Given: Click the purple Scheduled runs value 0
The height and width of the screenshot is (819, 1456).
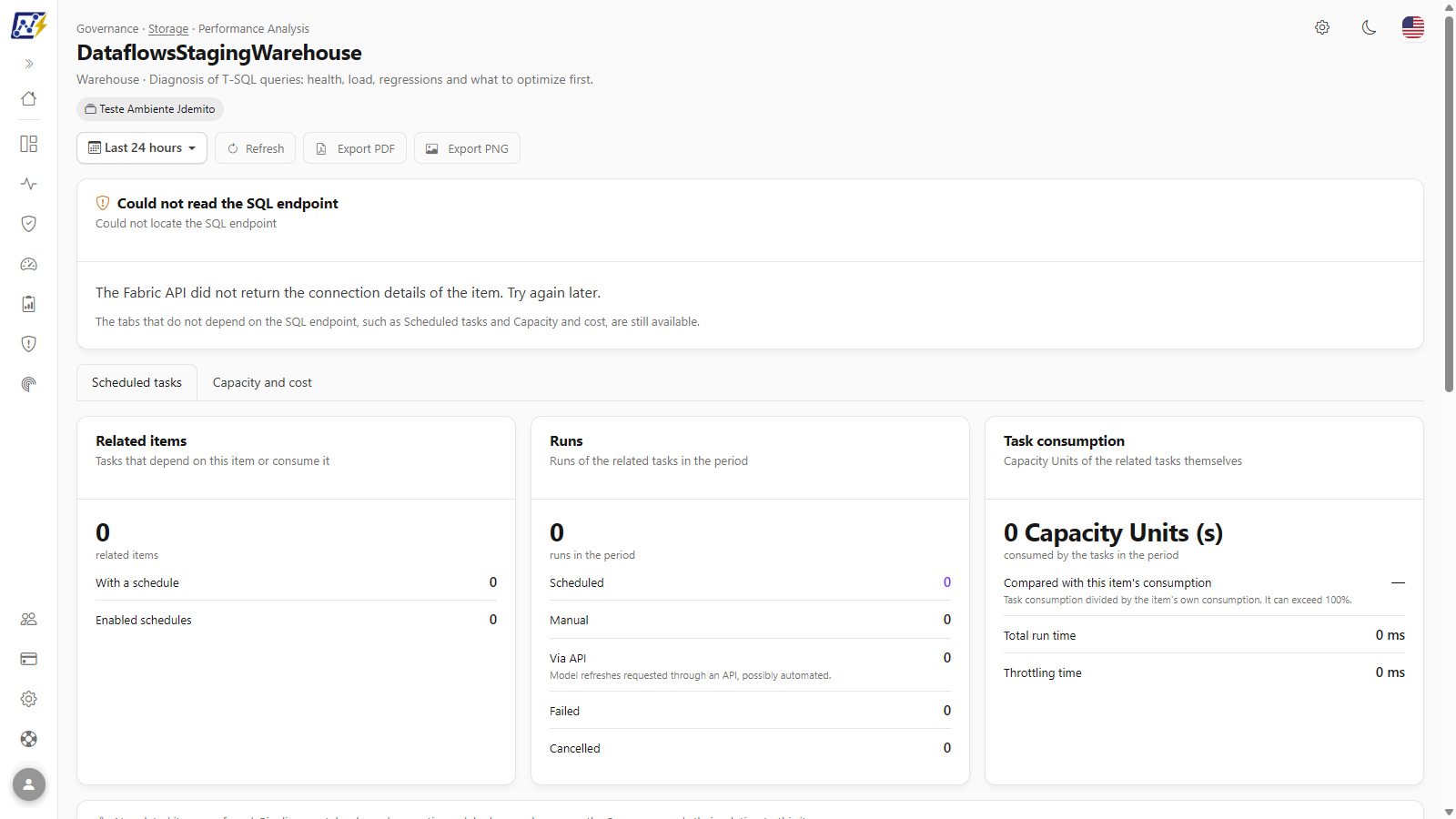Looking at the screenshot, I should (x=947, y=582).
